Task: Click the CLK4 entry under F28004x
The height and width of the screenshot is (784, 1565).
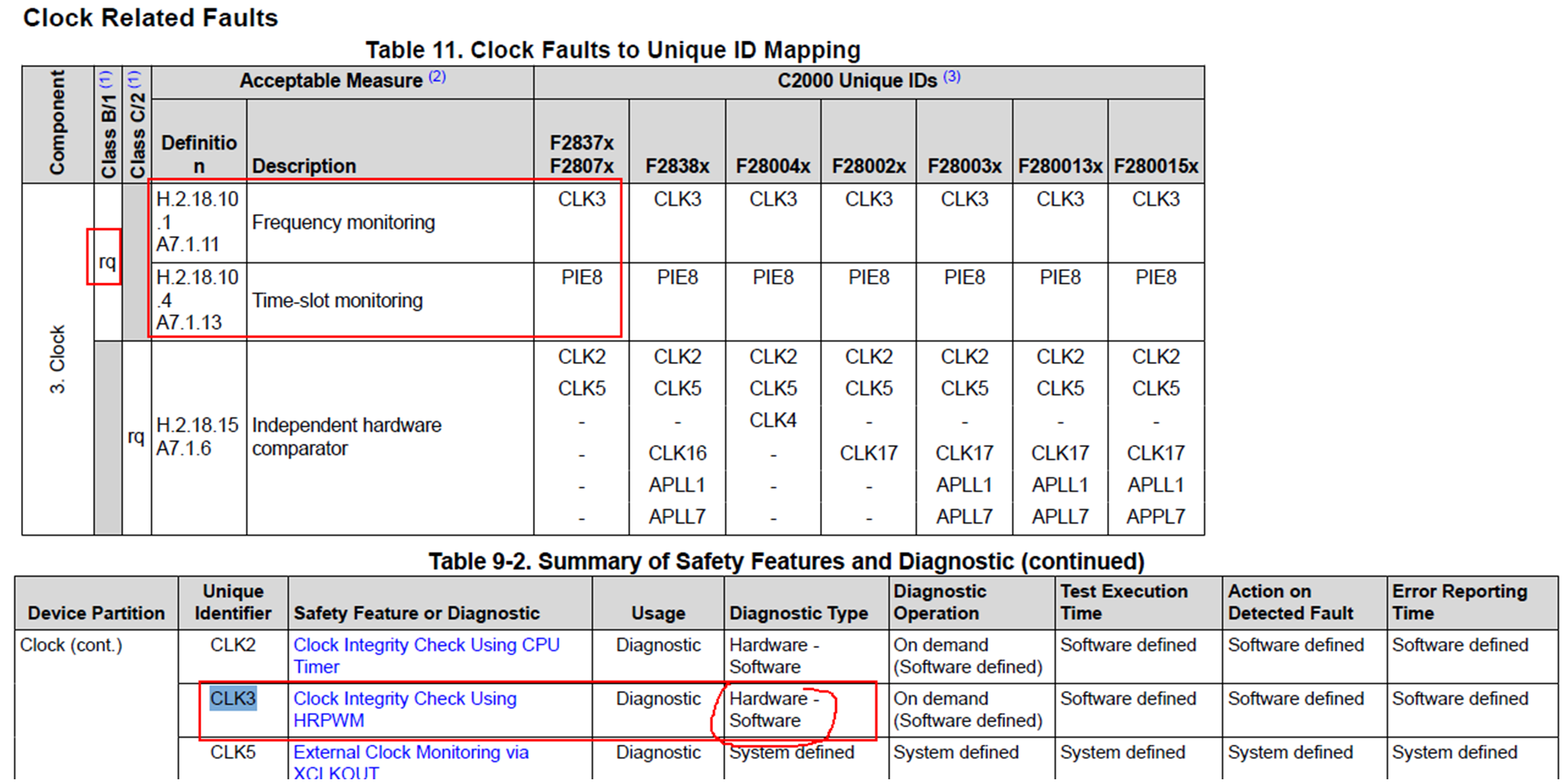Action: click(773, 421)
